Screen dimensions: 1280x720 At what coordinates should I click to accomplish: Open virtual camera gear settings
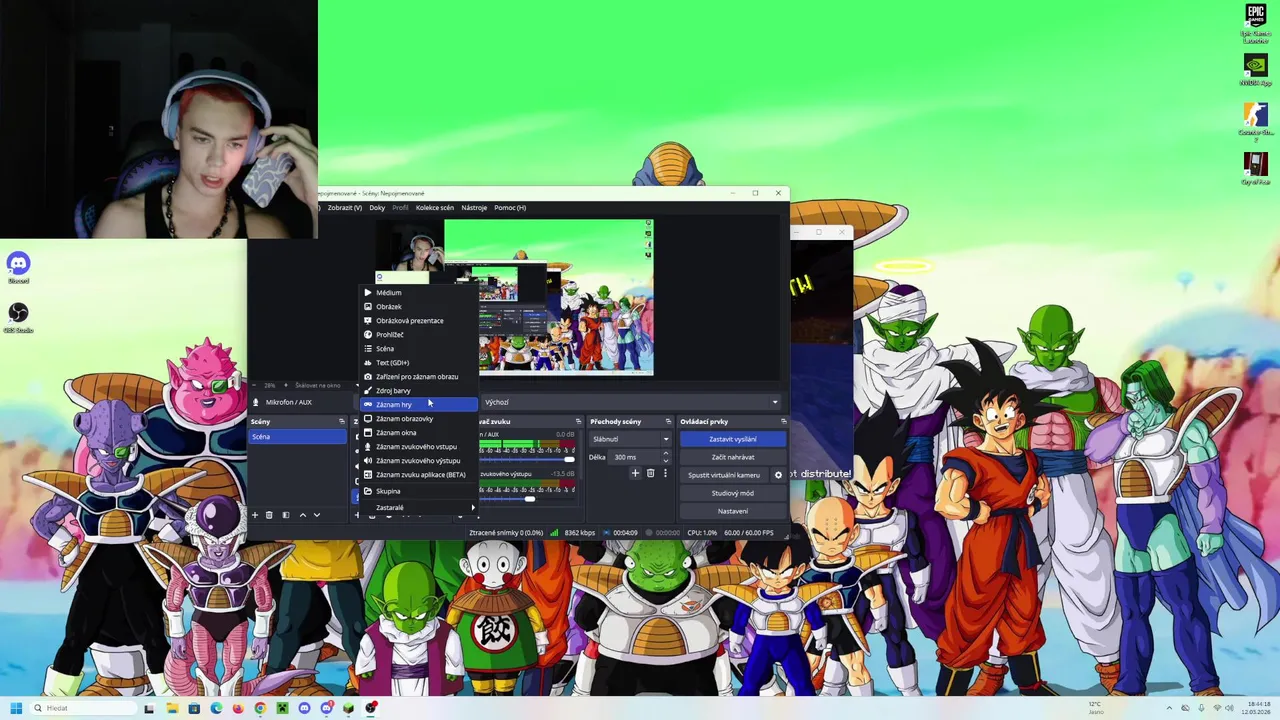[778, 475]
